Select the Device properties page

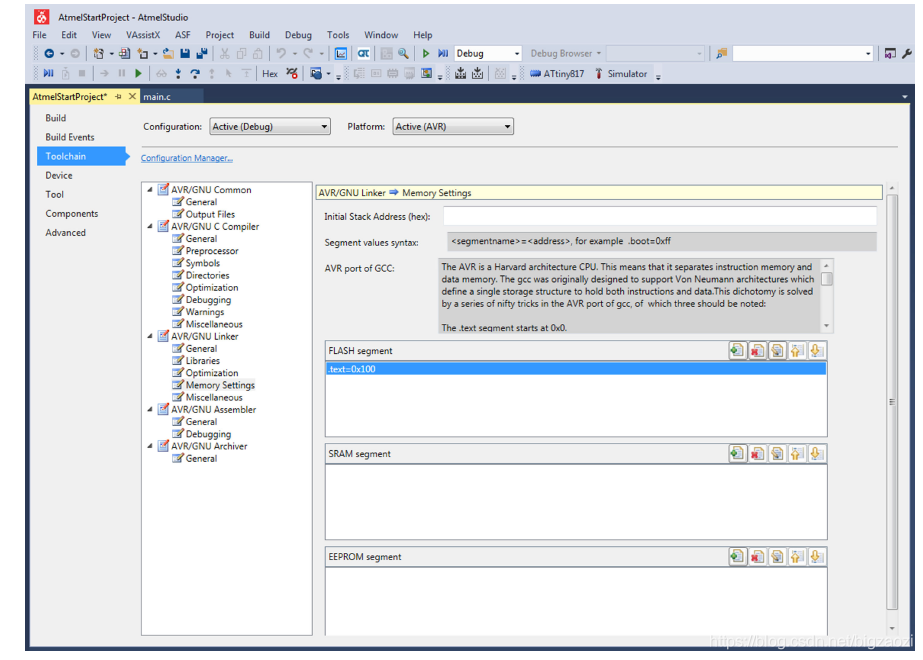pos(59,175)
